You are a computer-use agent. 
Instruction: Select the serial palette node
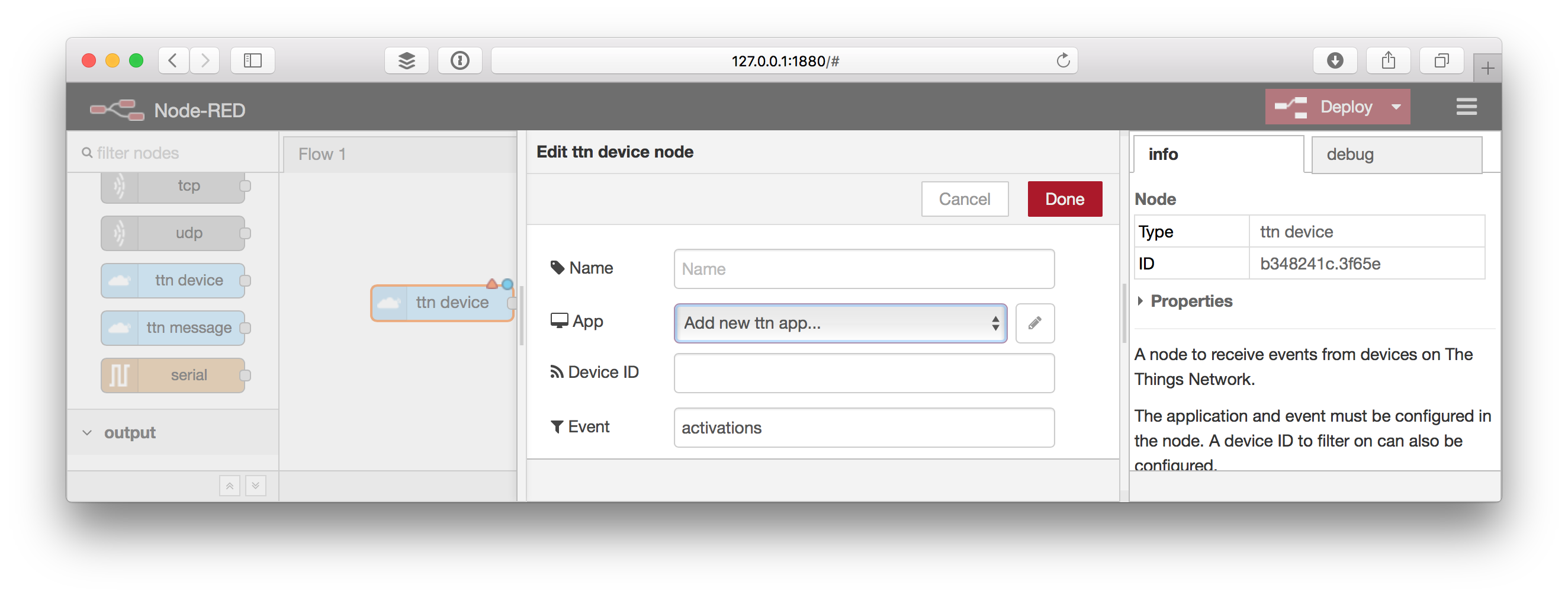pos(173,375)
